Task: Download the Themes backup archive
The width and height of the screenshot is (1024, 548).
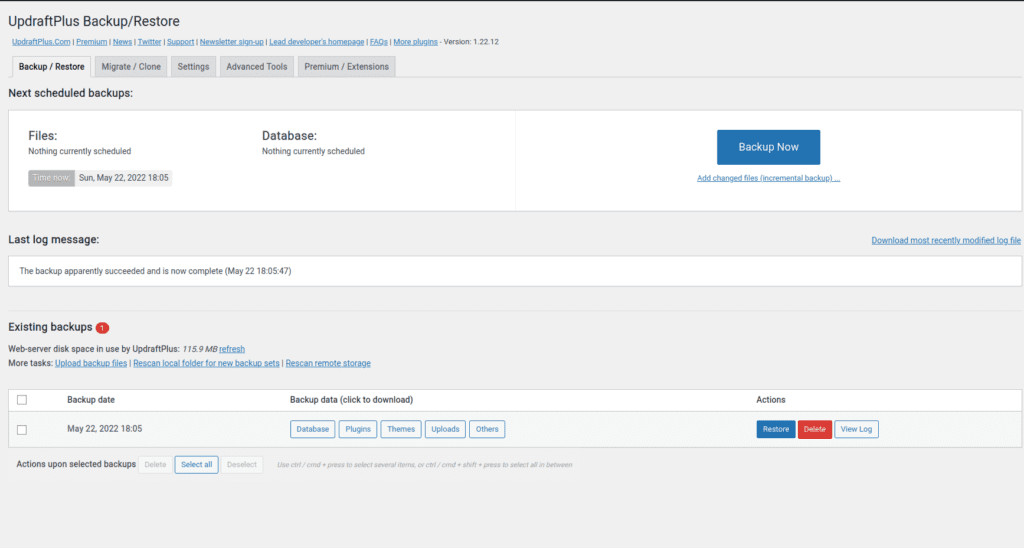Action: [401, 429]
